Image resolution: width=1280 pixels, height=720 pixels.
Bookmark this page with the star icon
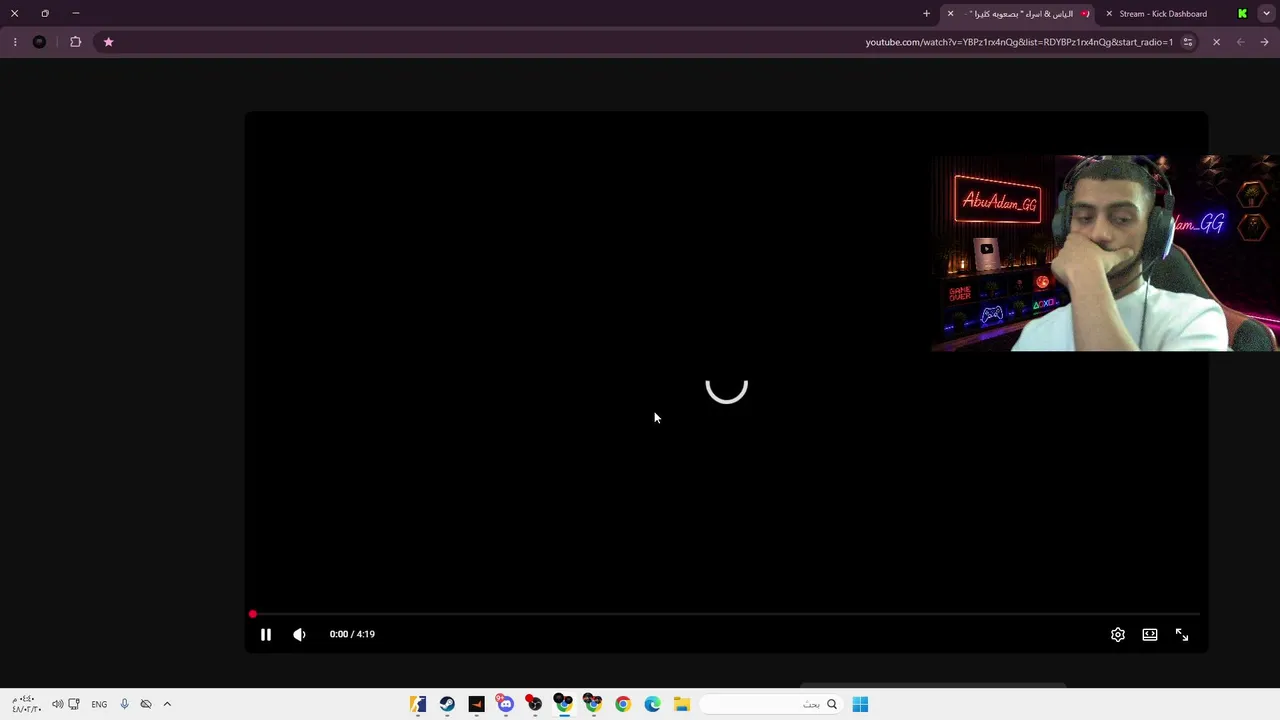click(108, 42)
